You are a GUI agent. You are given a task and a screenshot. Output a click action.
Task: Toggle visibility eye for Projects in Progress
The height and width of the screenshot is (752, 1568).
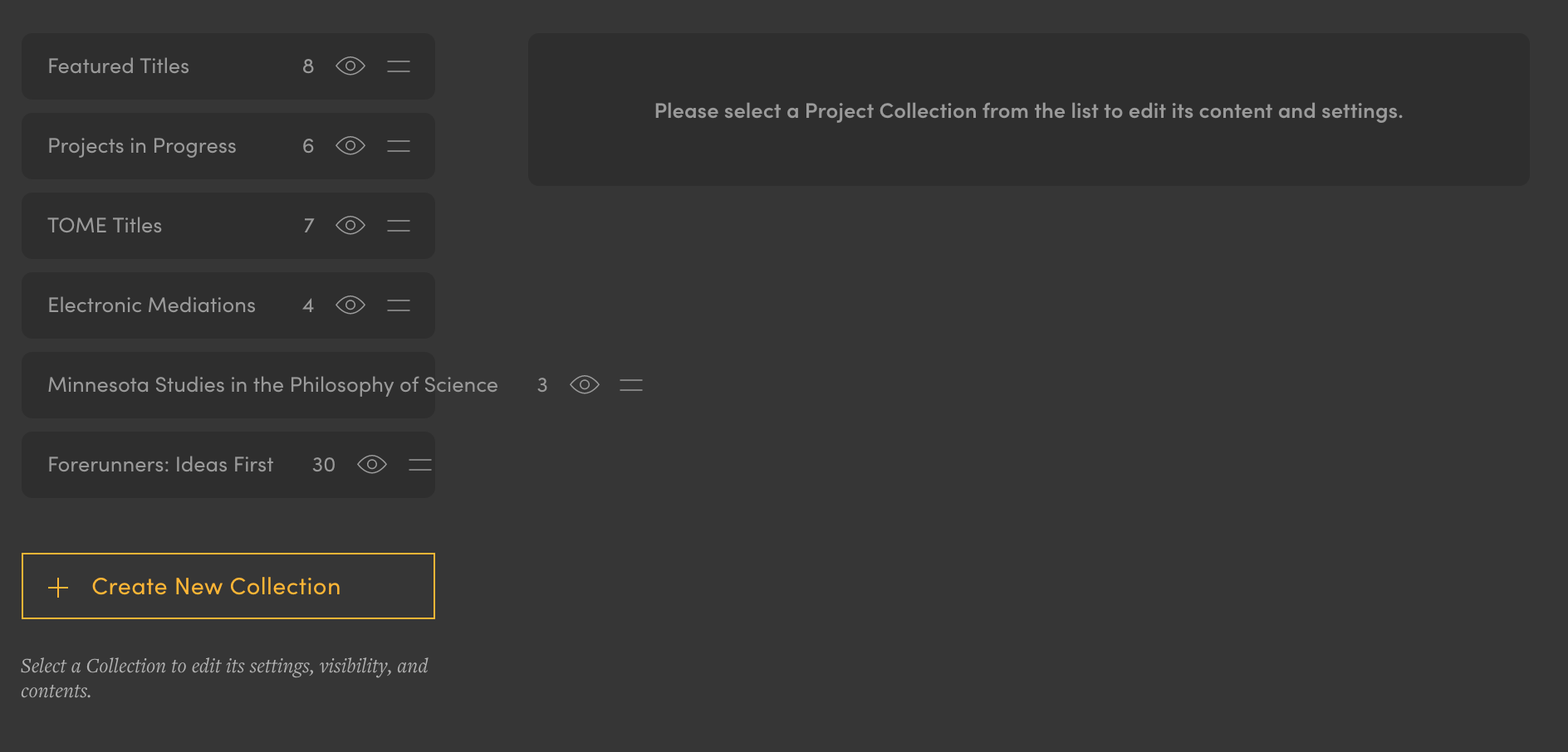[x=350, y=145]
